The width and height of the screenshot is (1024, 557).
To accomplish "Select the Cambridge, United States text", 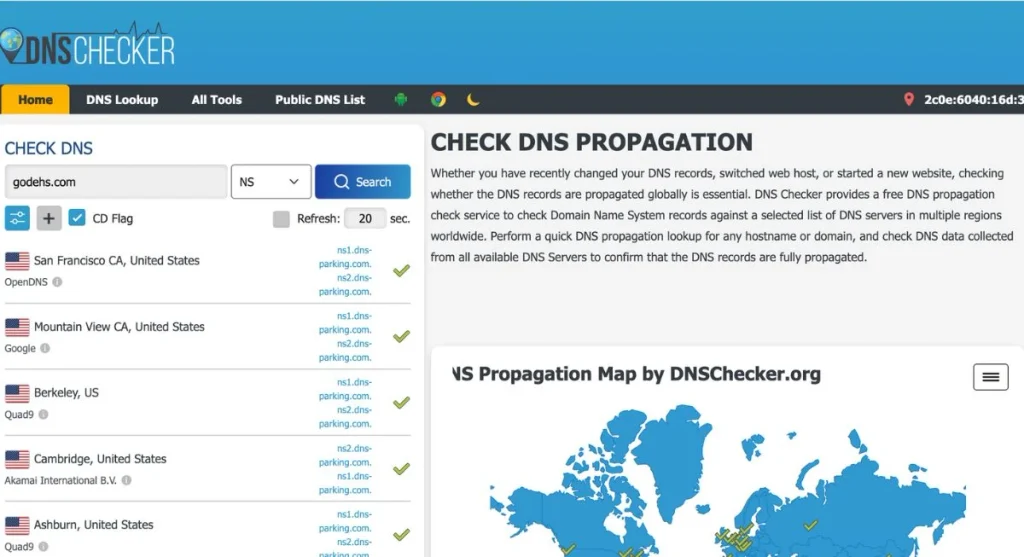I will tap(100, 458).
